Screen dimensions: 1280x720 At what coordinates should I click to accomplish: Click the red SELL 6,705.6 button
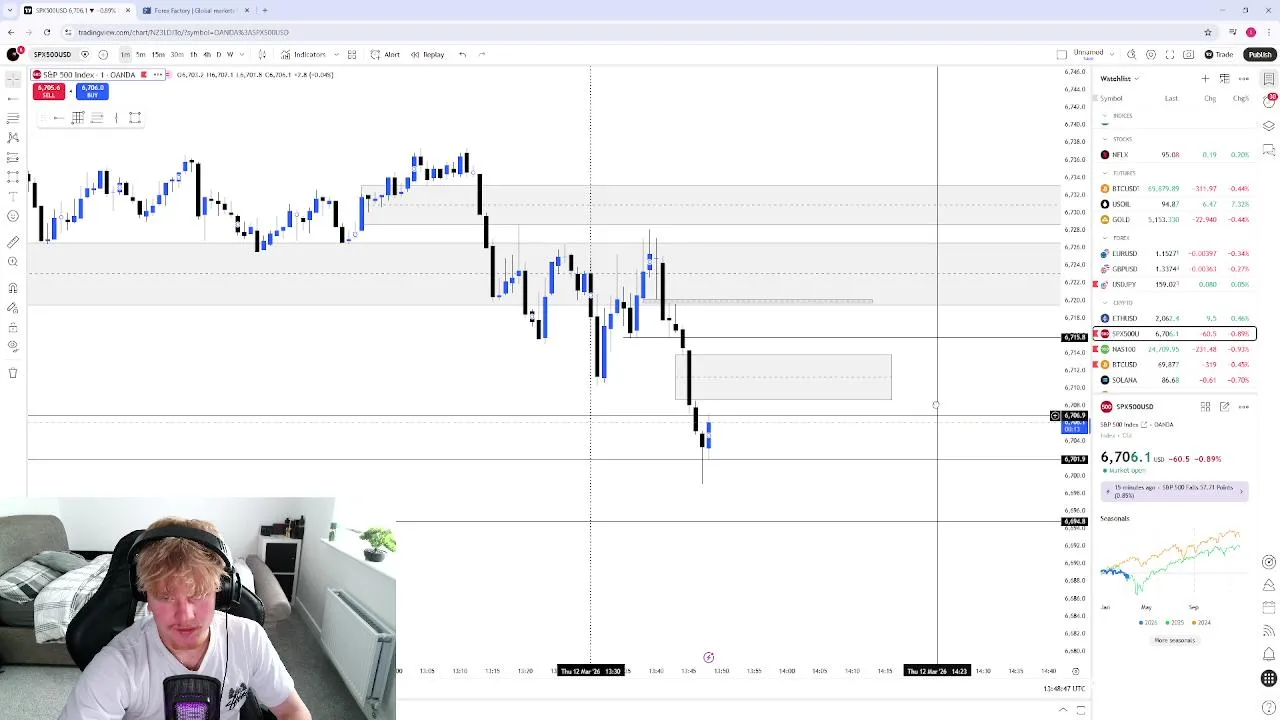click(x=48, y=91)
